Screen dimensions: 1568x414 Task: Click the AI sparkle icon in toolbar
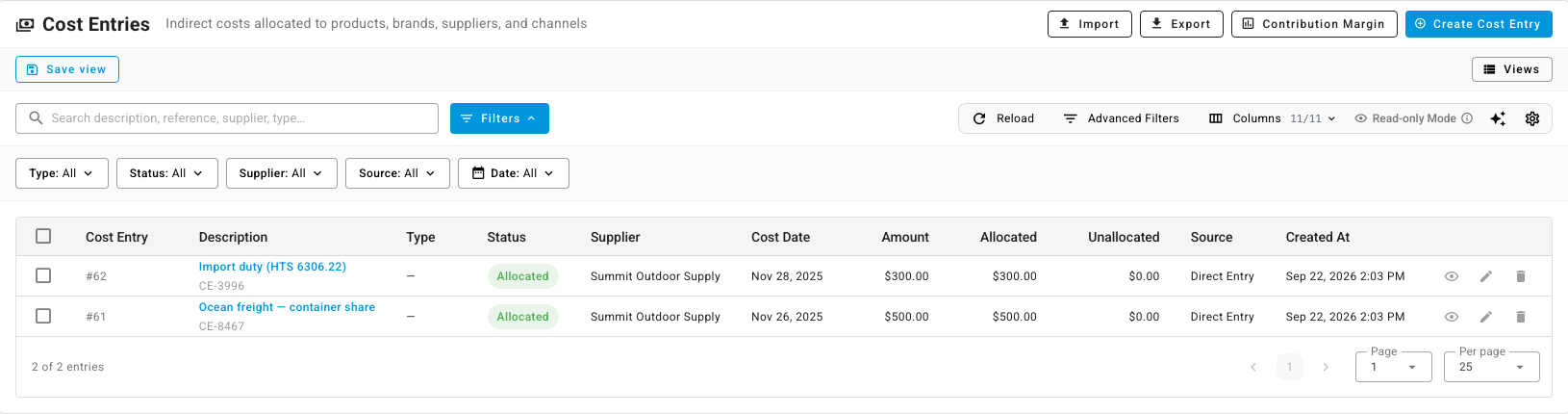(1498, 118)
